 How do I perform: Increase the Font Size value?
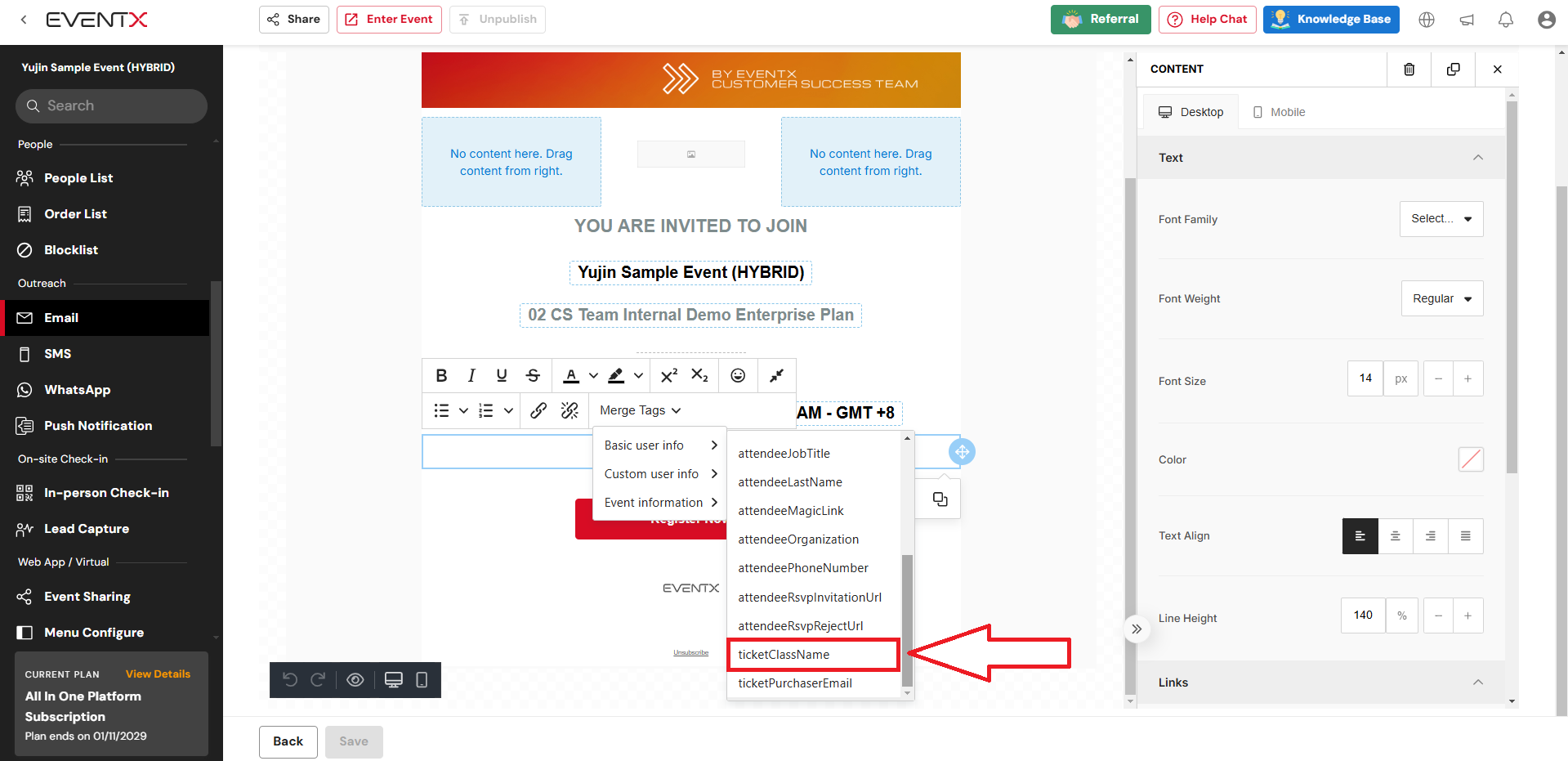coord(1468,378)
